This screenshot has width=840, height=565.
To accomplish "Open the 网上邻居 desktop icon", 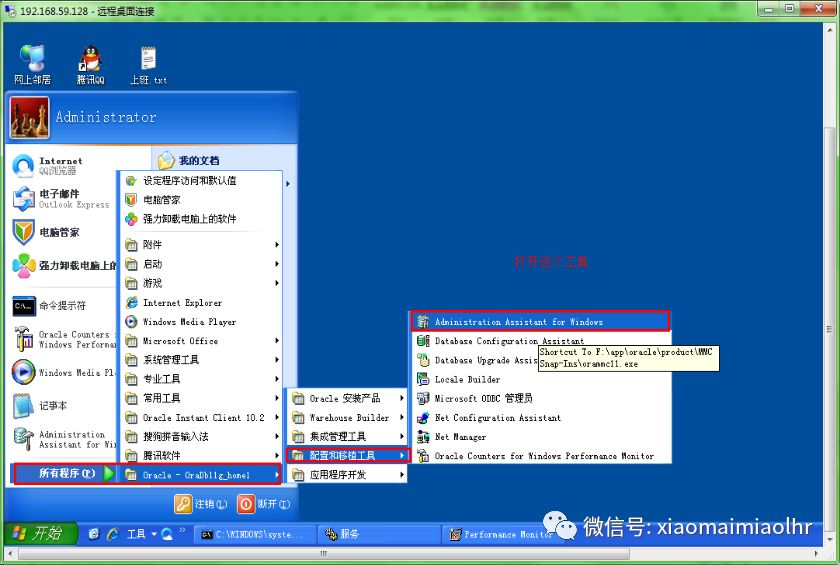I will (32, 64).
